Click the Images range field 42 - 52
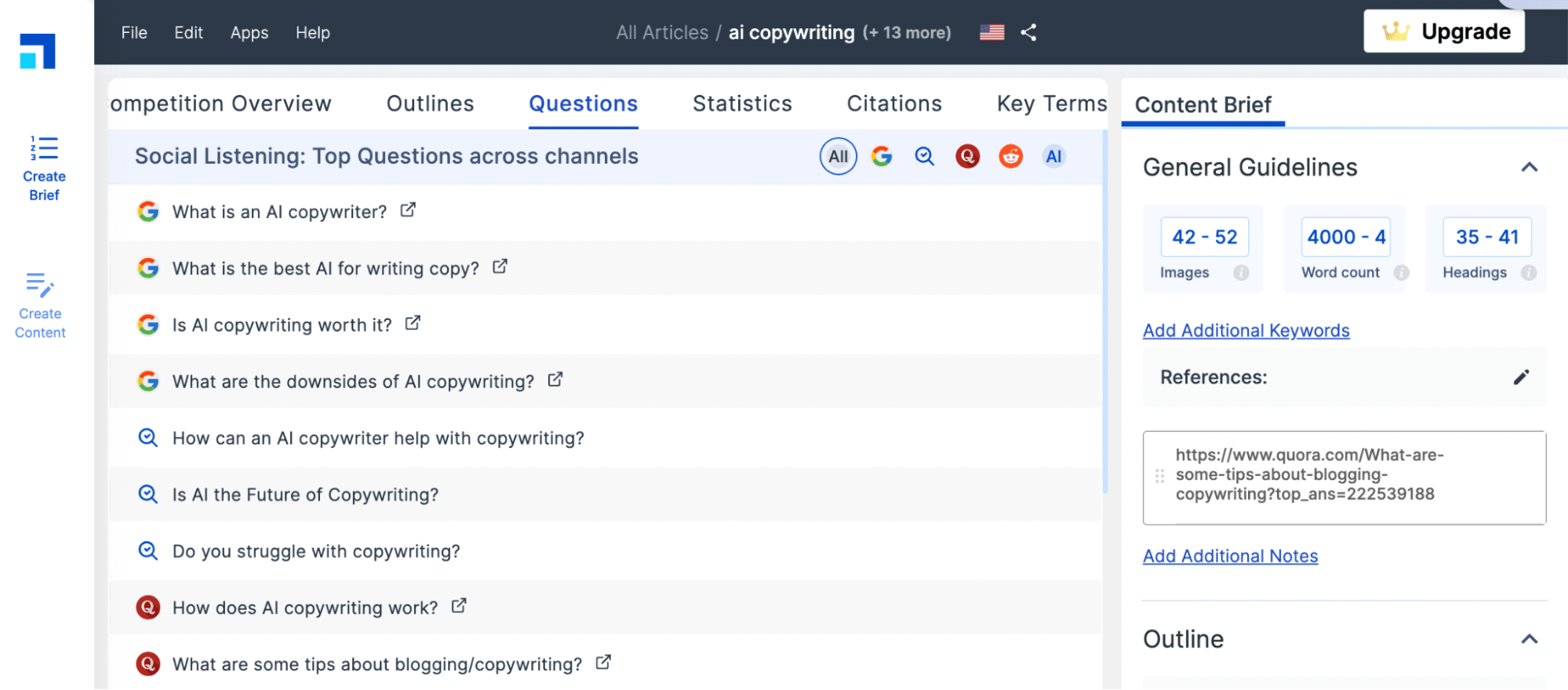Screen dimensions: 1568x690 (x=1204, y=237)
